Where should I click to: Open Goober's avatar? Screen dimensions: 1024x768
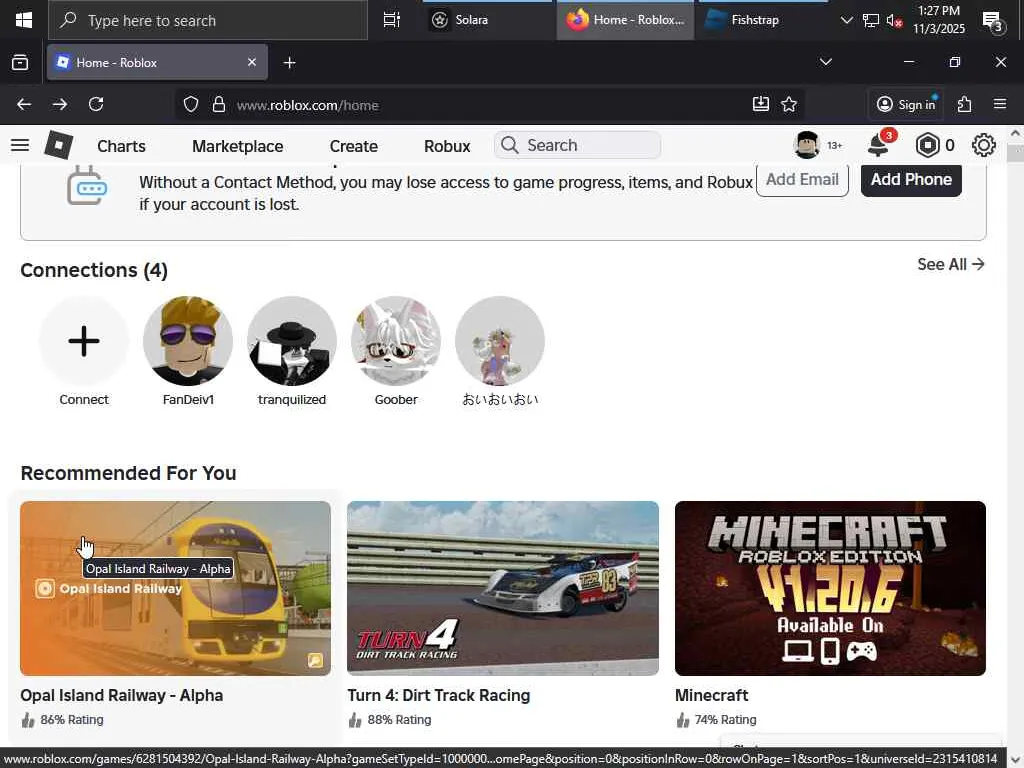[396, 341]
